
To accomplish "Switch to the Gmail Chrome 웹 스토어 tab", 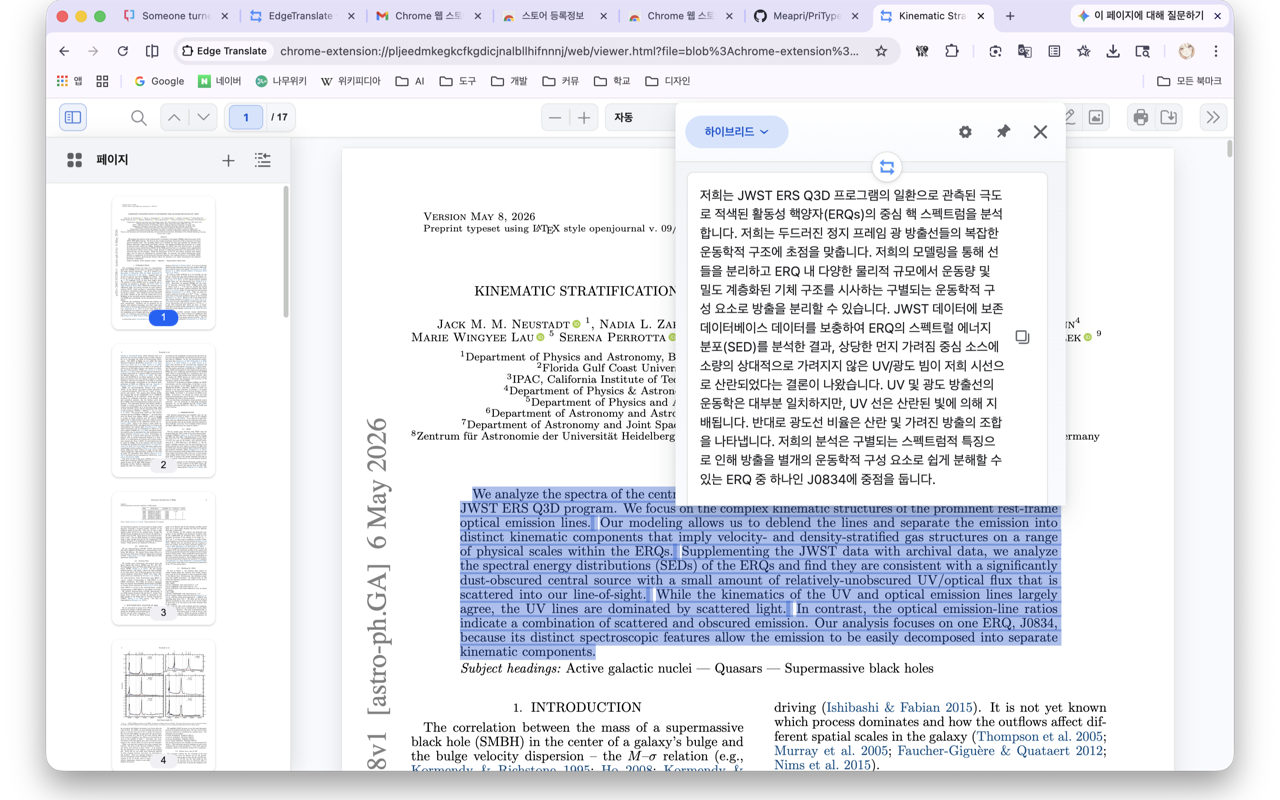I will tap(428, 16).
